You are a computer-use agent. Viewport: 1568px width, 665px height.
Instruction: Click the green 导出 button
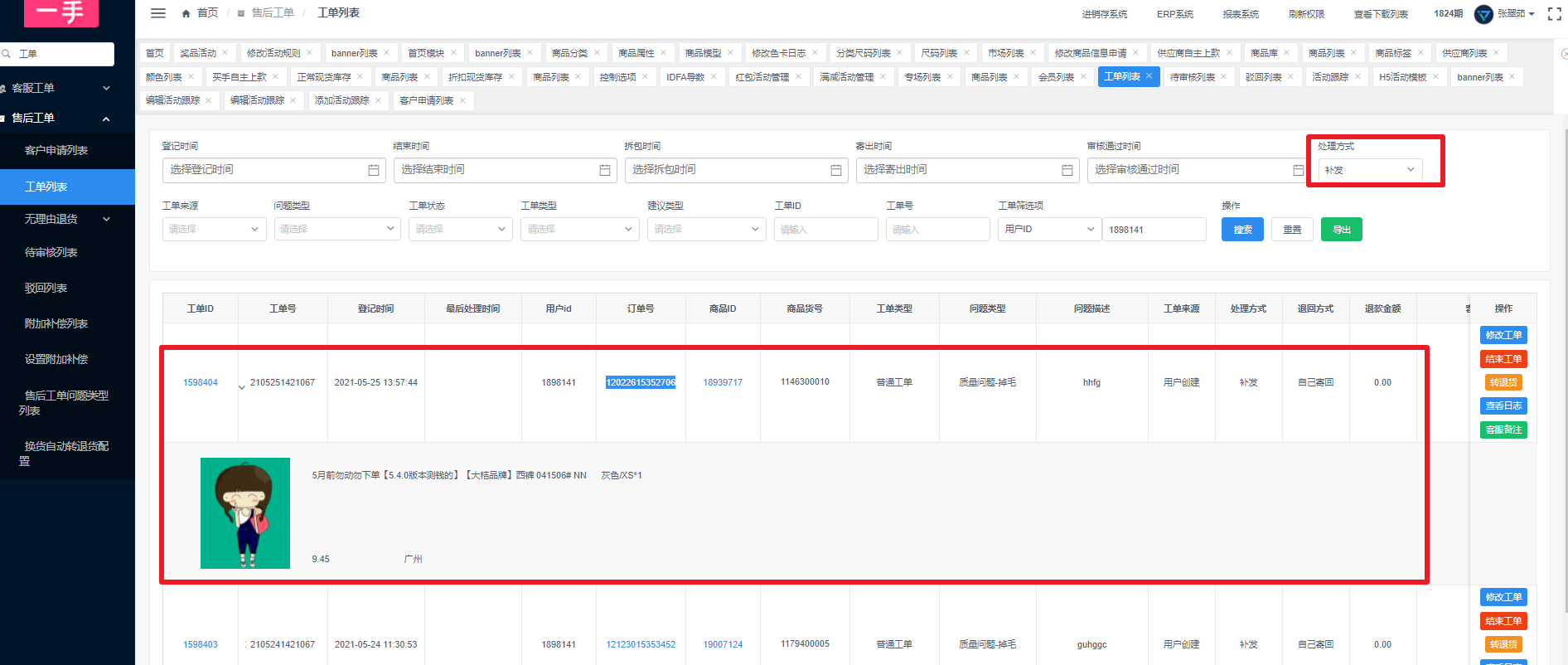pos(1342,230)
